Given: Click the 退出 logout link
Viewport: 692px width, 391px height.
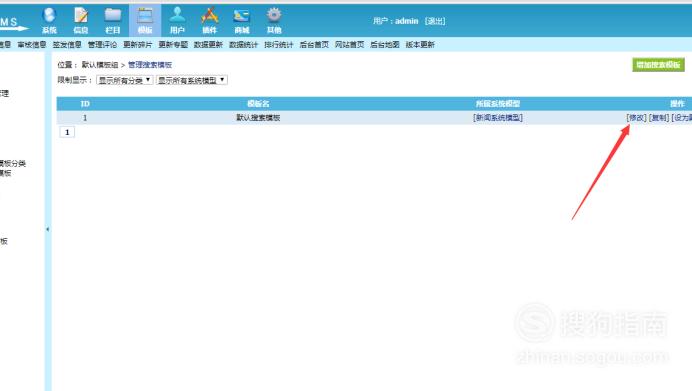Looking at the screenshot, I should point(435,21).
